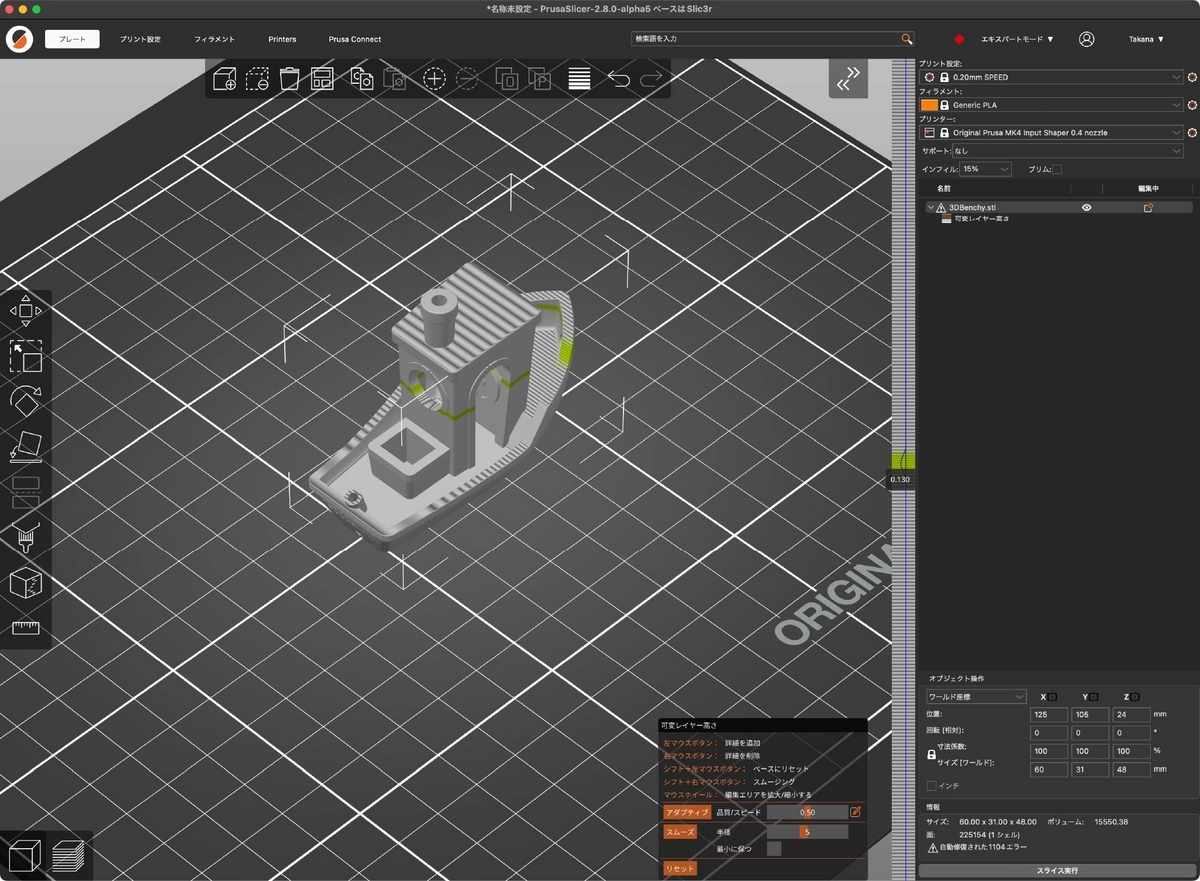Open the user account profile icon
1200x881 pixels.
coord(1086,39)
